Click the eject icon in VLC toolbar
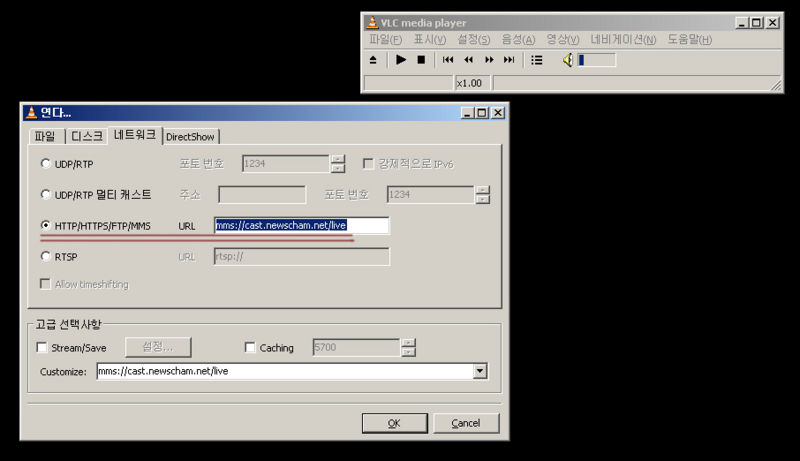This screenshot has width=800, height=461. pos(373,60)
